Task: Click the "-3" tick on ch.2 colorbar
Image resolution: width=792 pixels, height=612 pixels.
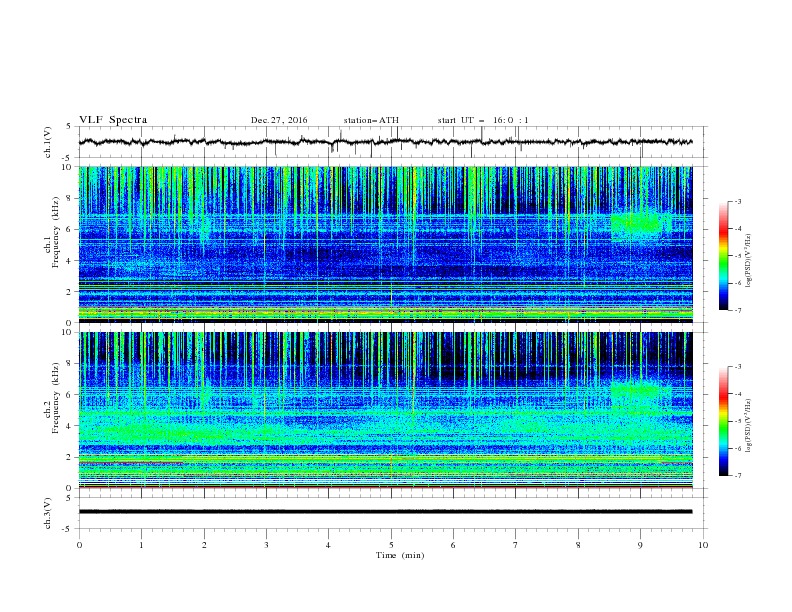Action: [737, 367]
